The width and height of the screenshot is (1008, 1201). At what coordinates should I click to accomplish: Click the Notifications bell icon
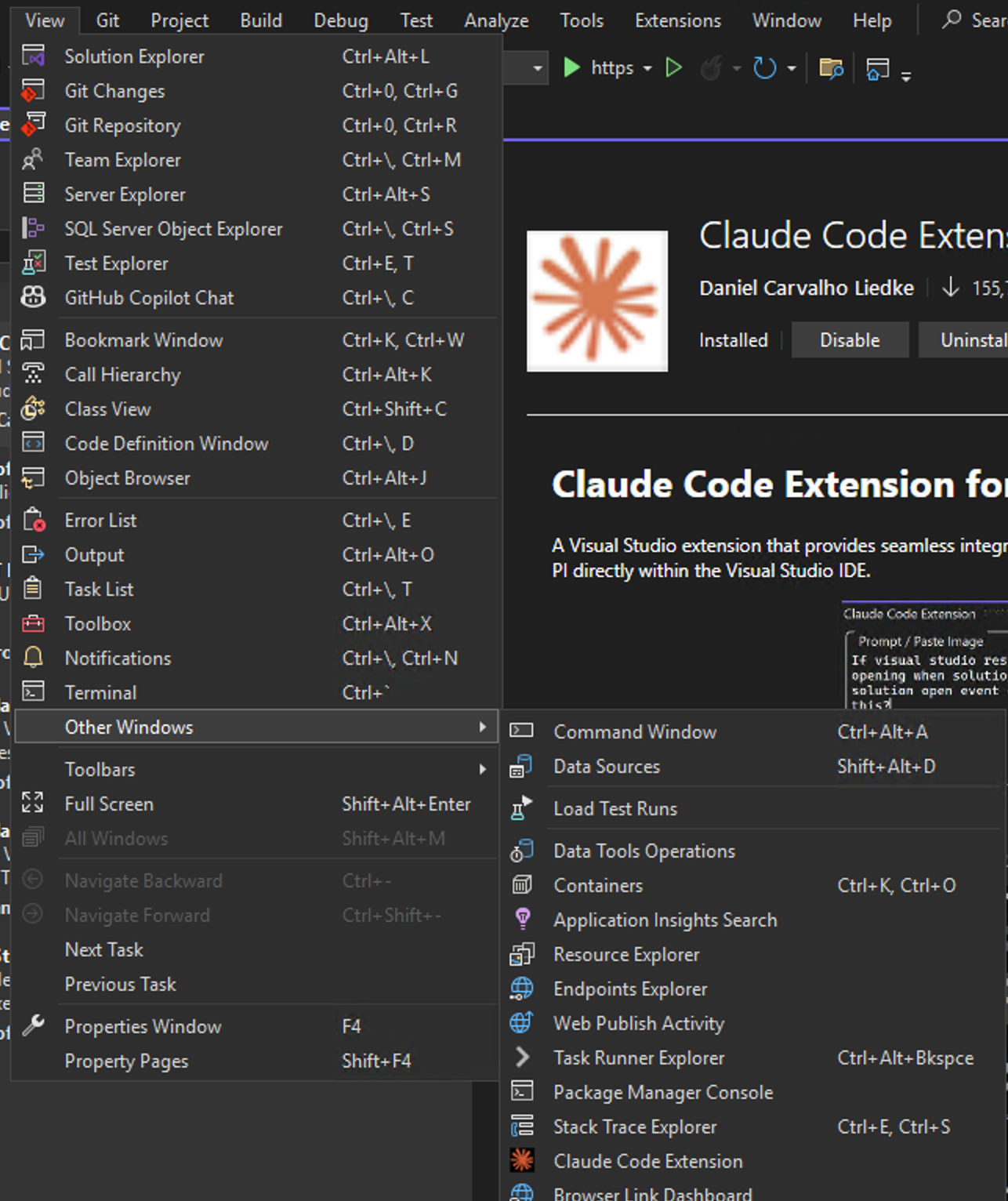33,659
